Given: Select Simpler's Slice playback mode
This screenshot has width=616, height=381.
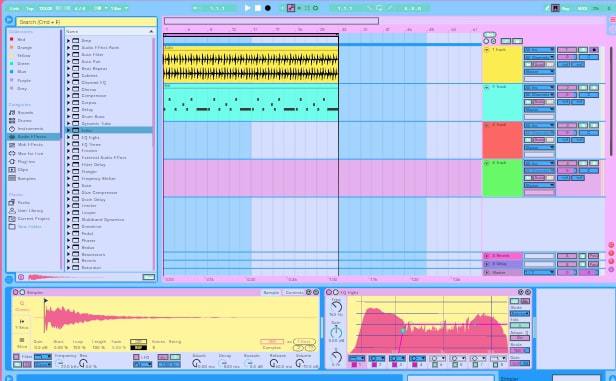Looking at the screenshot, I should pos(22,343).
